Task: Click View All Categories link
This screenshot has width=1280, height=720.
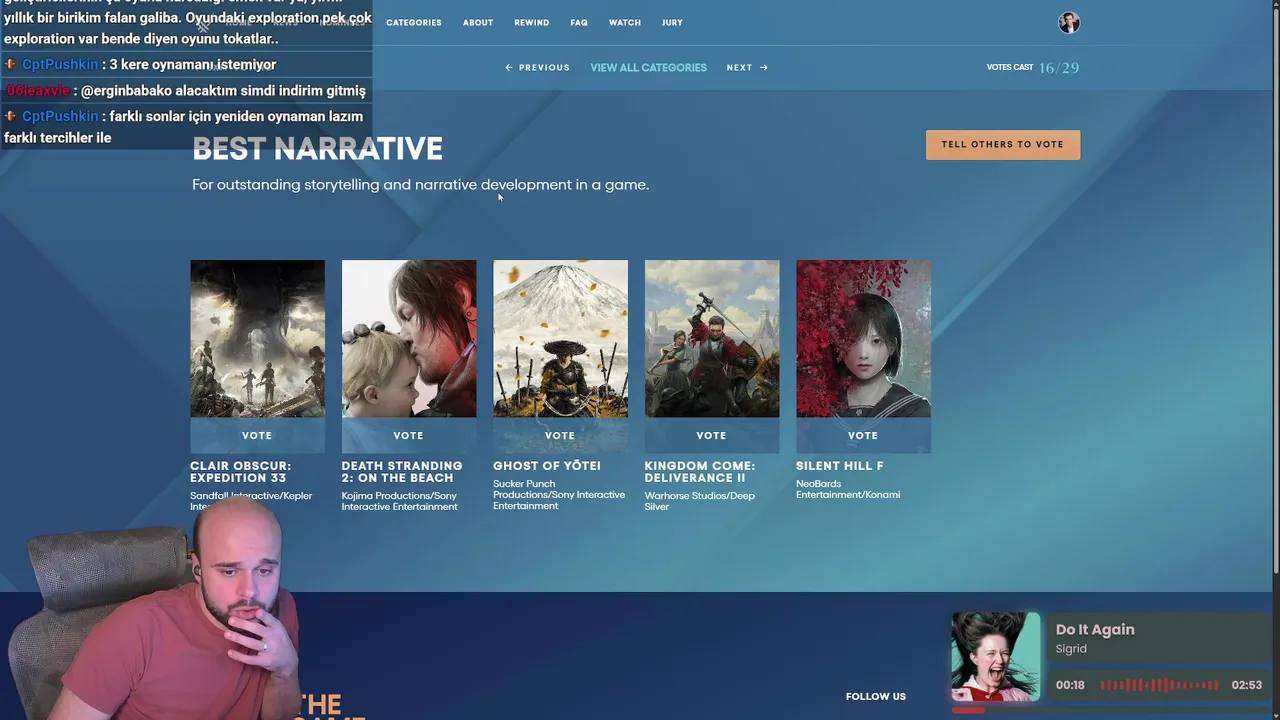Action: pos(648,68)
